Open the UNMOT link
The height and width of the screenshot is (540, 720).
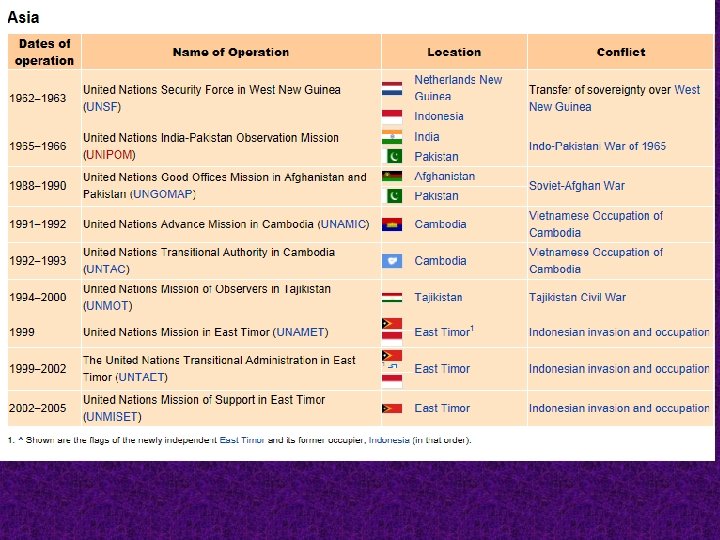coord(107,306)
